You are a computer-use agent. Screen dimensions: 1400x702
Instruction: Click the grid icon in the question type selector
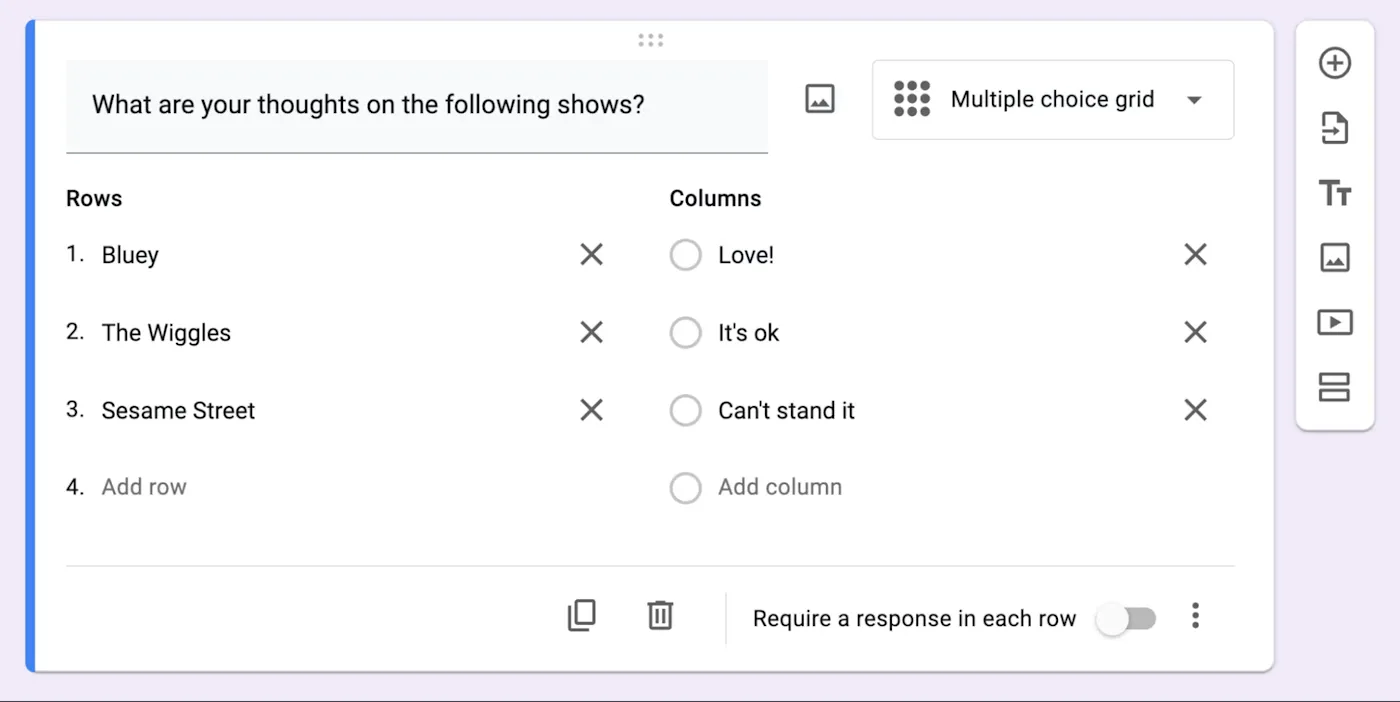pyautogui.click(x=912, y=99)
